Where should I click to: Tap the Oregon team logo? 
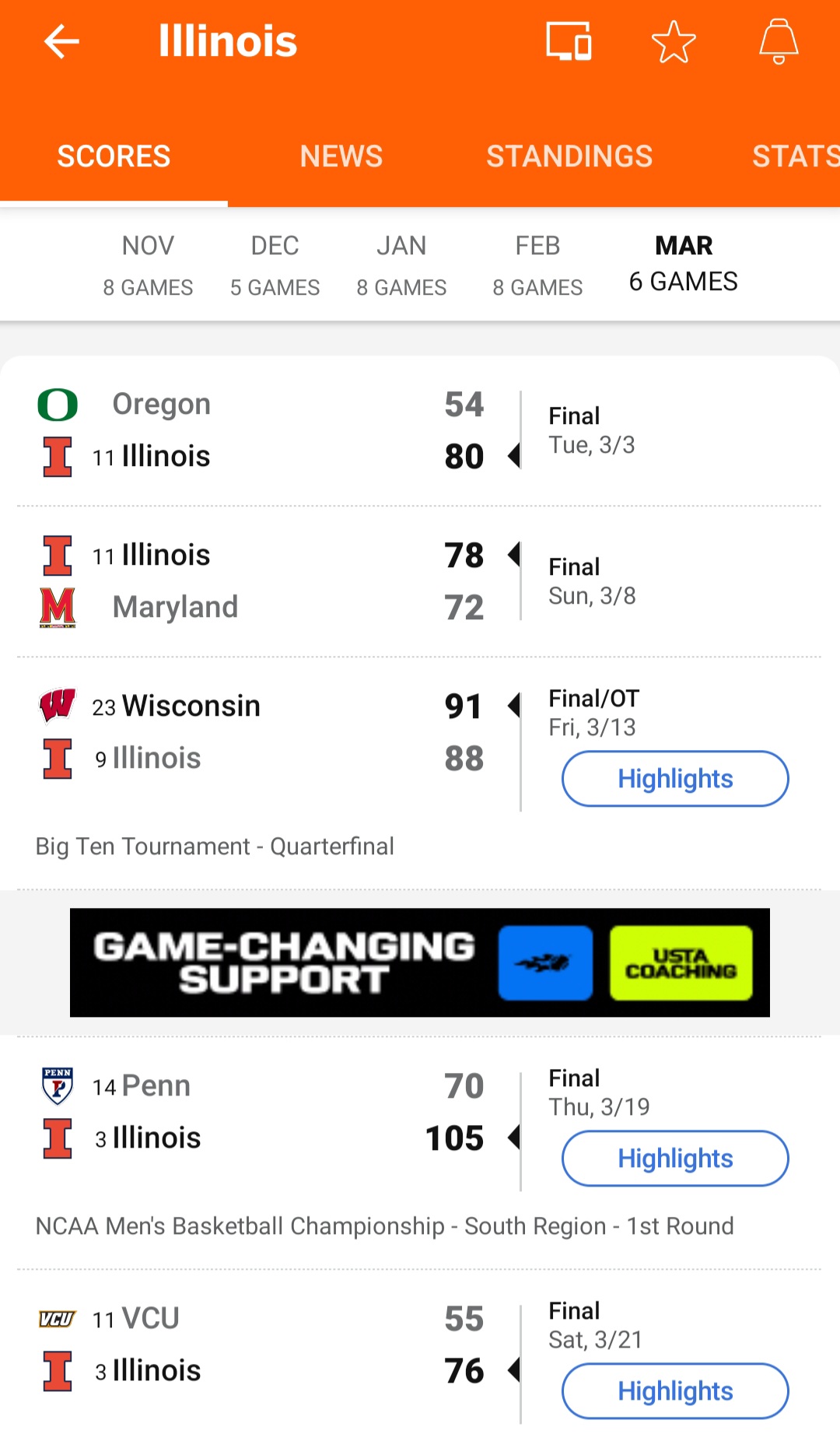pos(58,405)
